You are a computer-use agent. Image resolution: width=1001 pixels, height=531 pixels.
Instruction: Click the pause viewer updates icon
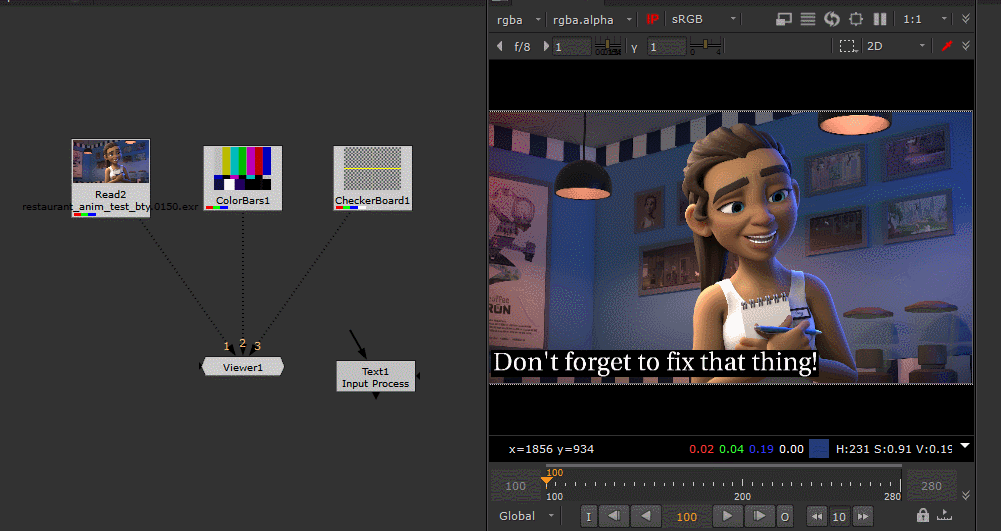(x=880, y=19)
